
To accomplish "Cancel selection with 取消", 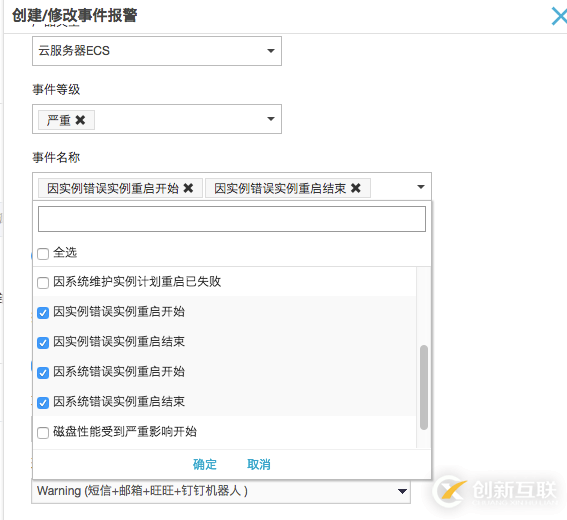I will pos(259,464).
